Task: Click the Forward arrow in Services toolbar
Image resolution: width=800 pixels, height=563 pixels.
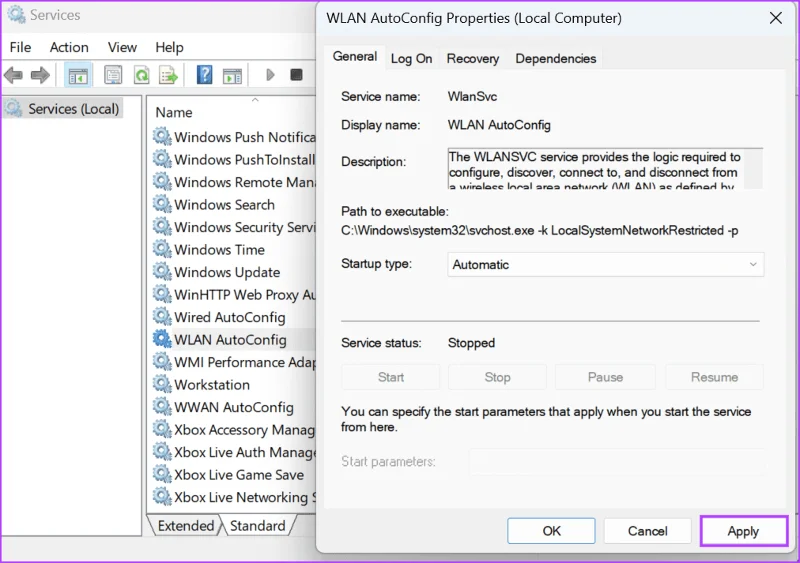Action: click(40, 76)
